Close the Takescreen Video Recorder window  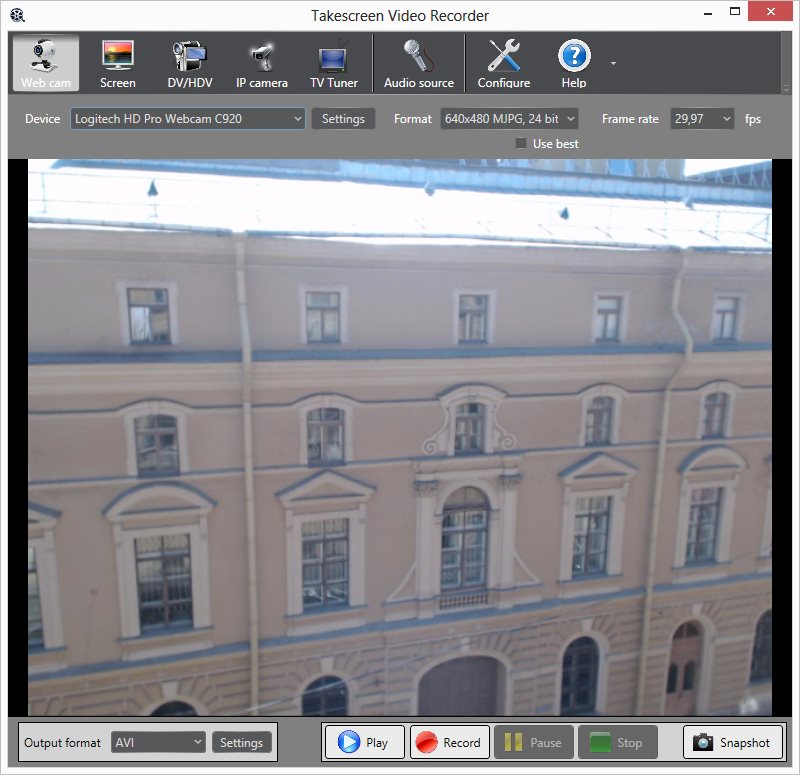770,11
